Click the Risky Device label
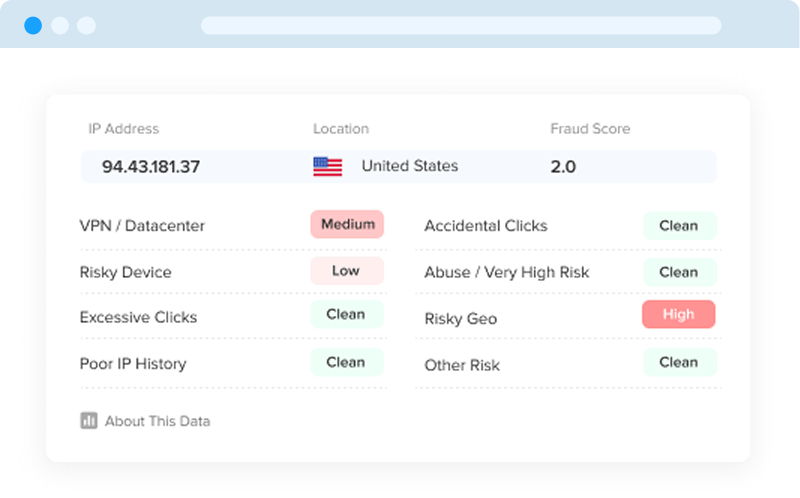 pos(126,272)
